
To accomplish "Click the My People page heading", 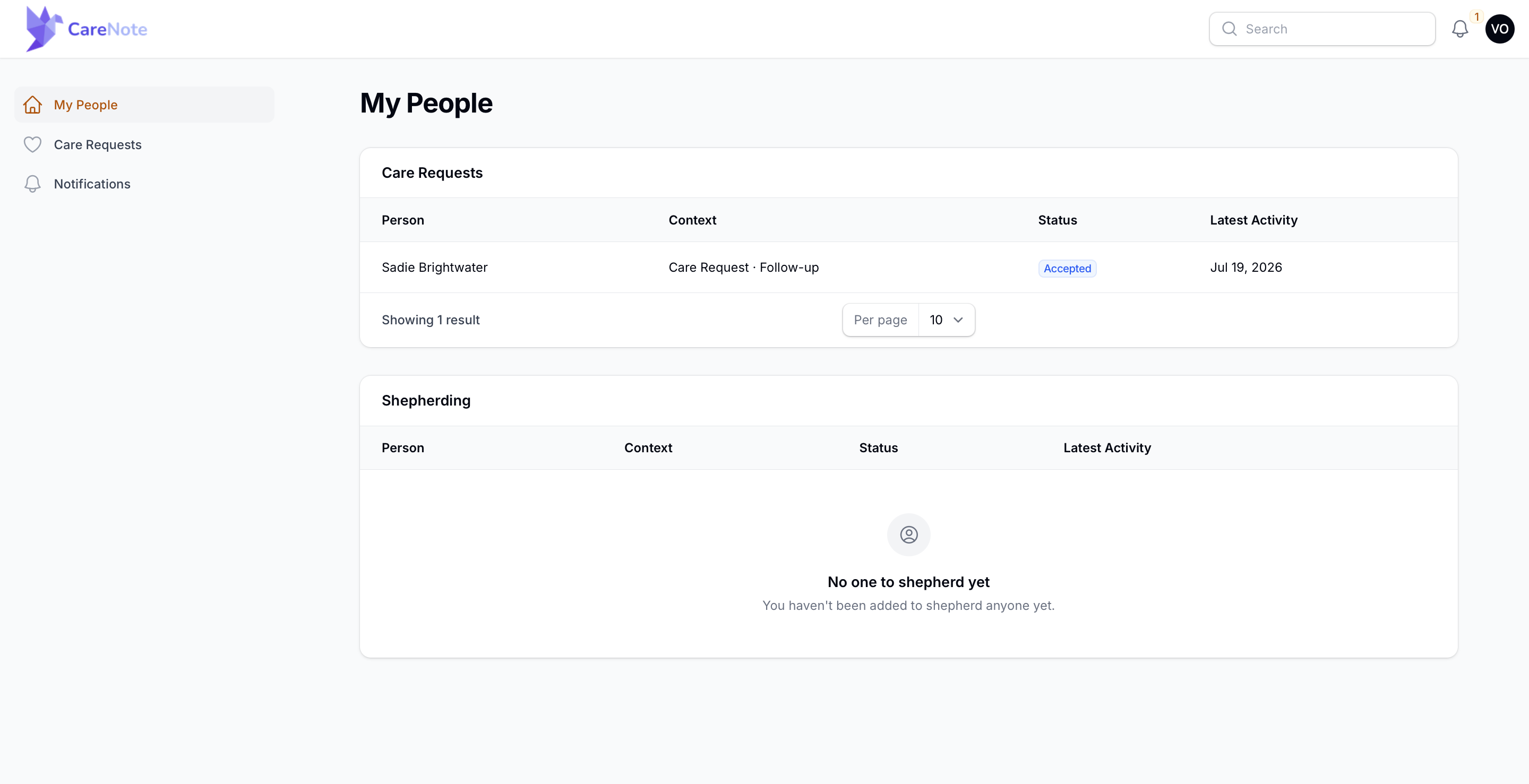I will tap(426, 104).
